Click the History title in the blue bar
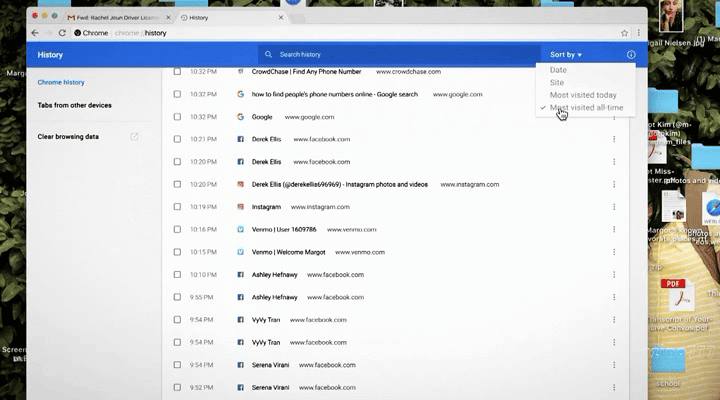This screenshot has width=720, height=400. (x=50, y=55)
